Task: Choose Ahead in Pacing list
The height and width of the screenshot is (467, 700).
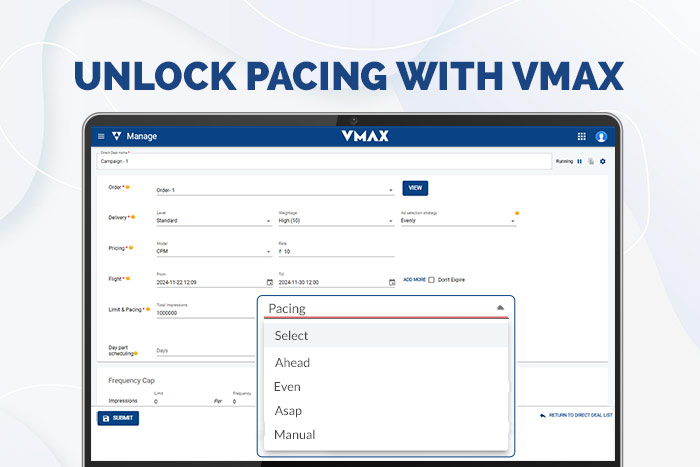Action: [x=386, y=363]
